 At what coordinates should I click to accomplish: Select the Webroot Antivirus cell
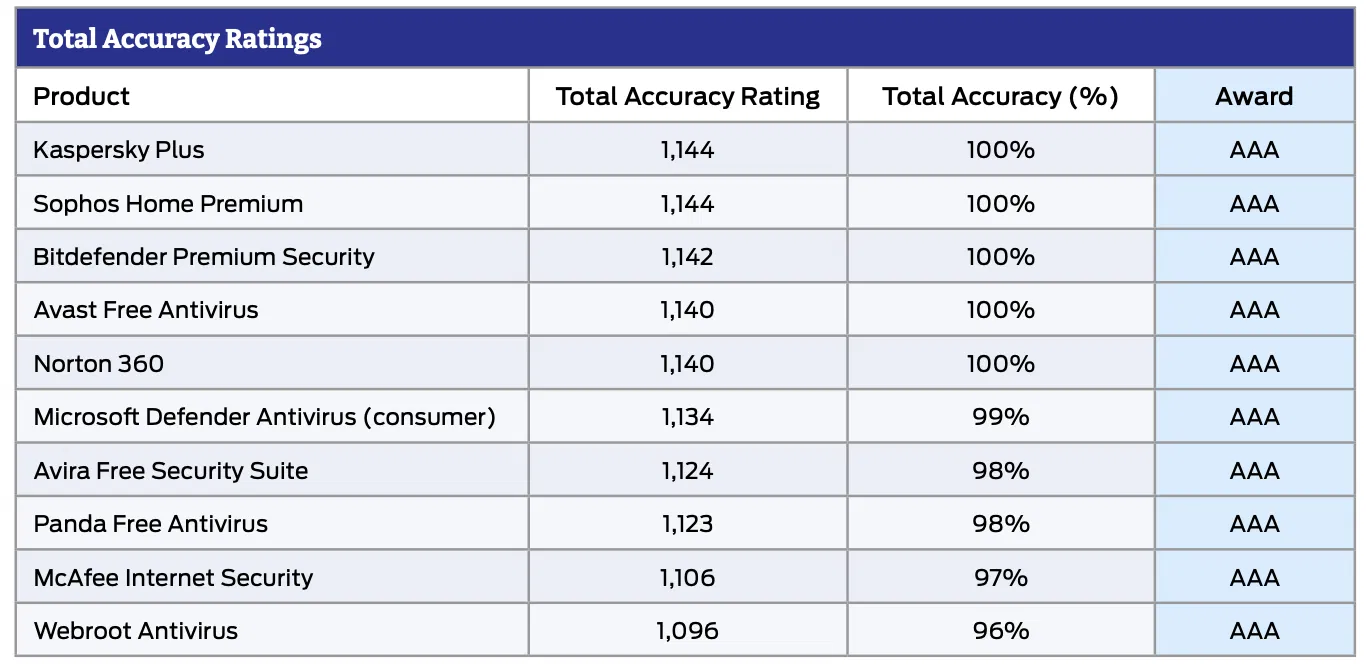[x=136, y=631]
